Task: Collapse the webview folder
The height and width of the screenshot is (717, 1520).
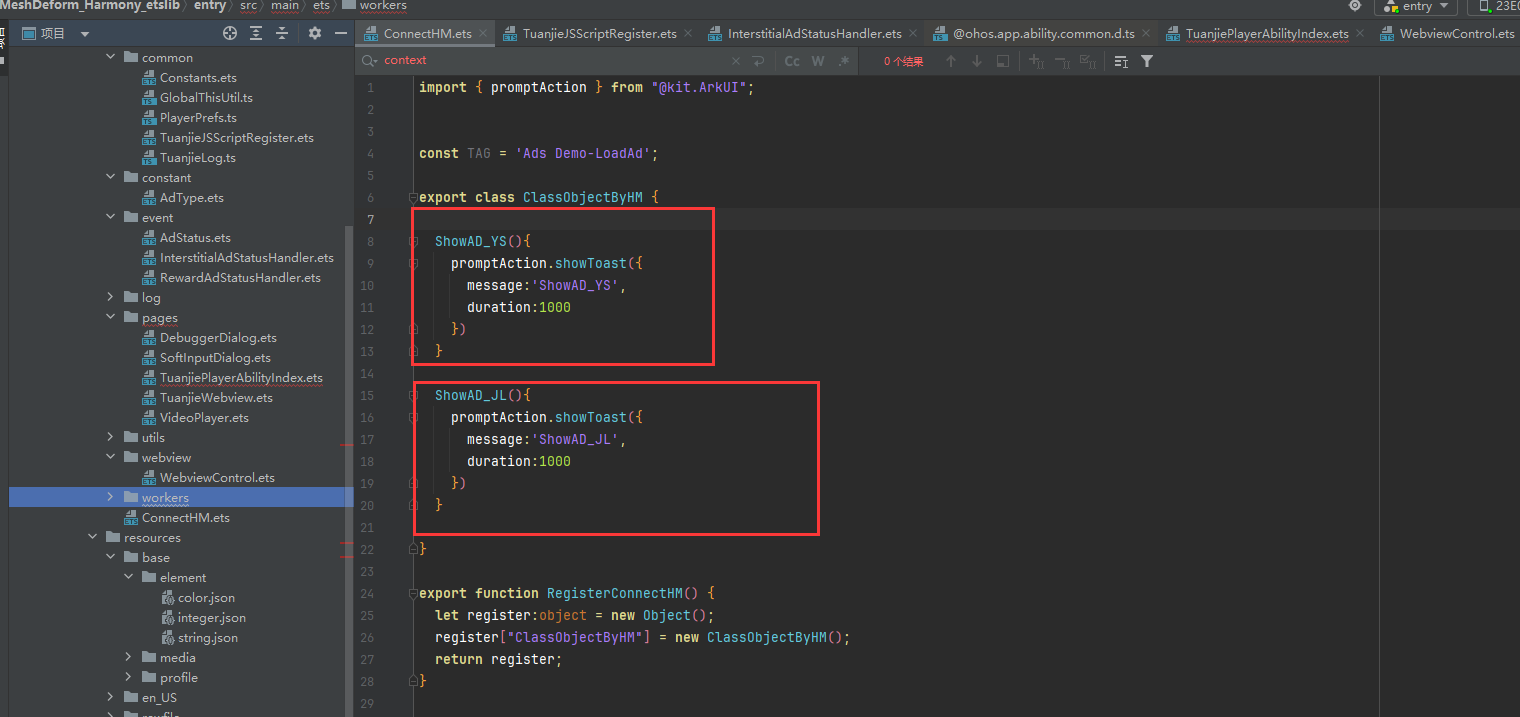Action: point(110,457)
